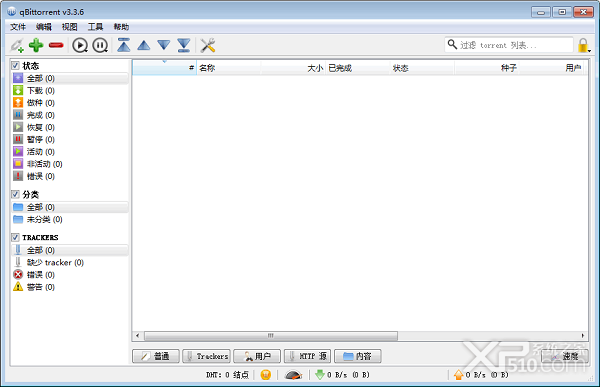The height and width of the screenshot is (387, 600).
Task: Click the pause all toolbar icon
Action: 100,45
